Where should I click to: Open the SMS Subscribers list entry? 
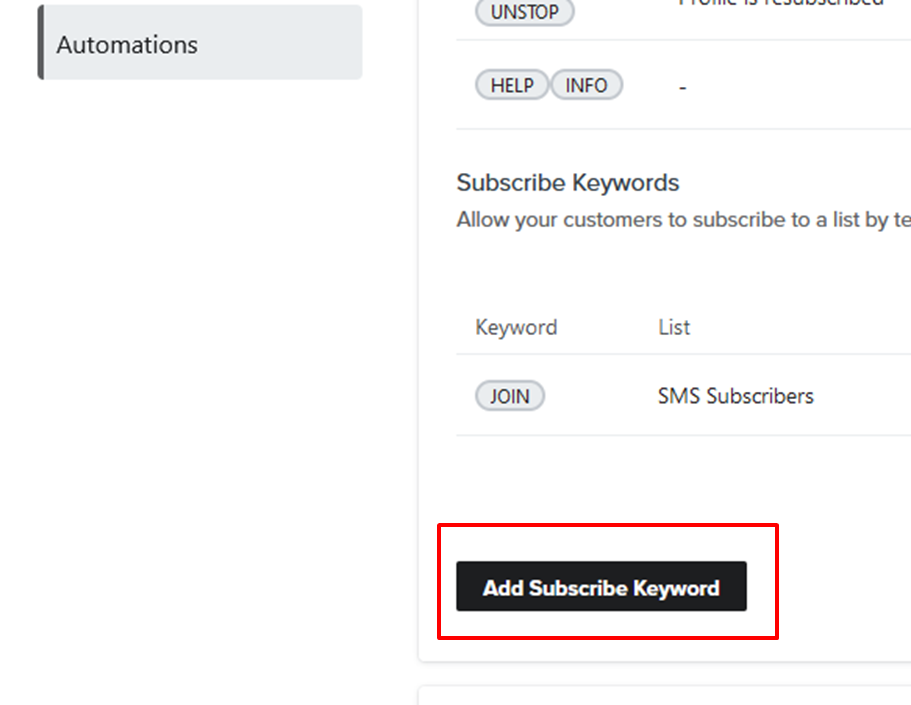(x=735, y=396)
